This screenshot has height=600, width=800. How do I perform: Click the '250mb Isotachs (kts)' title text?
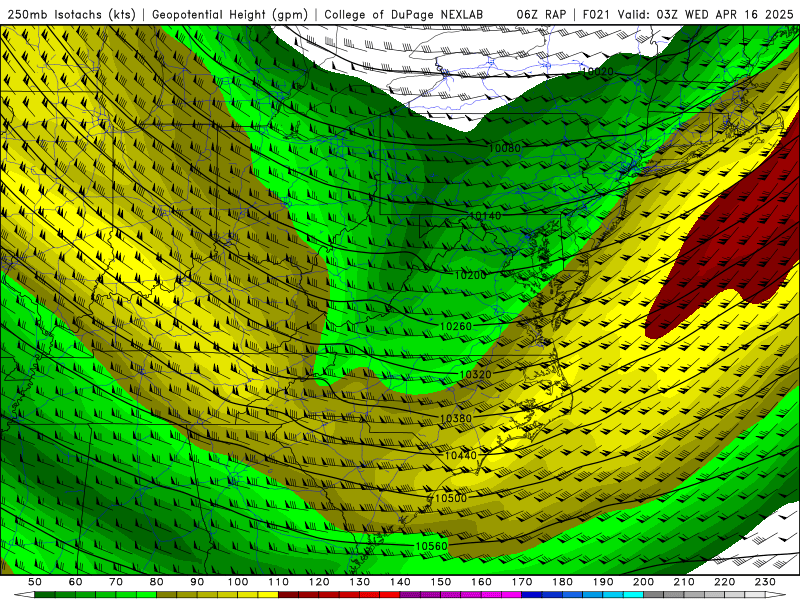coord(71,15)
